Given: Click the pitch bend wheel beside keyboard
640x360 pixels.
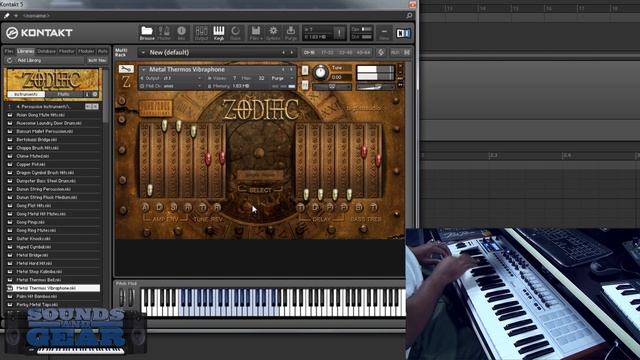Looking at the screenshot, I should tap(122, 298).
